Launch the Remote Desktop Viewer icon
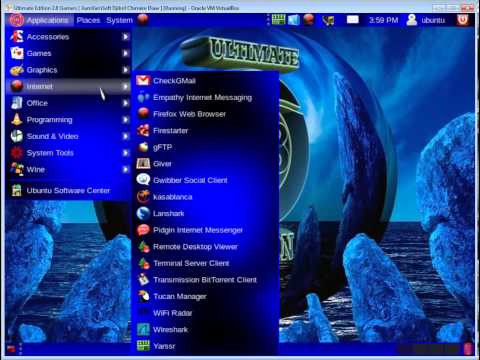 pyautogui.click(x=143, y=247)
